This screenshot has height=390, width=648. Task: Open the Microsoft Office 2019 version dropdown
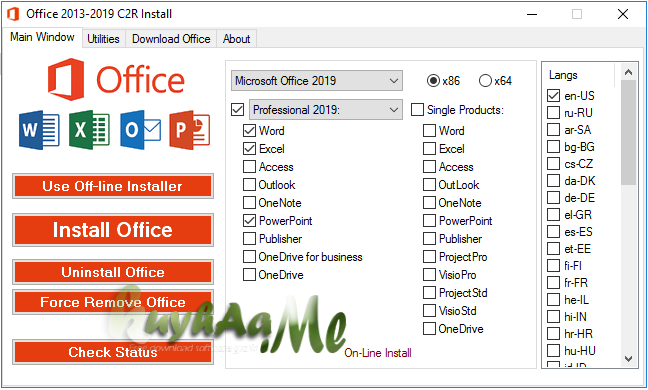(317, 81)
